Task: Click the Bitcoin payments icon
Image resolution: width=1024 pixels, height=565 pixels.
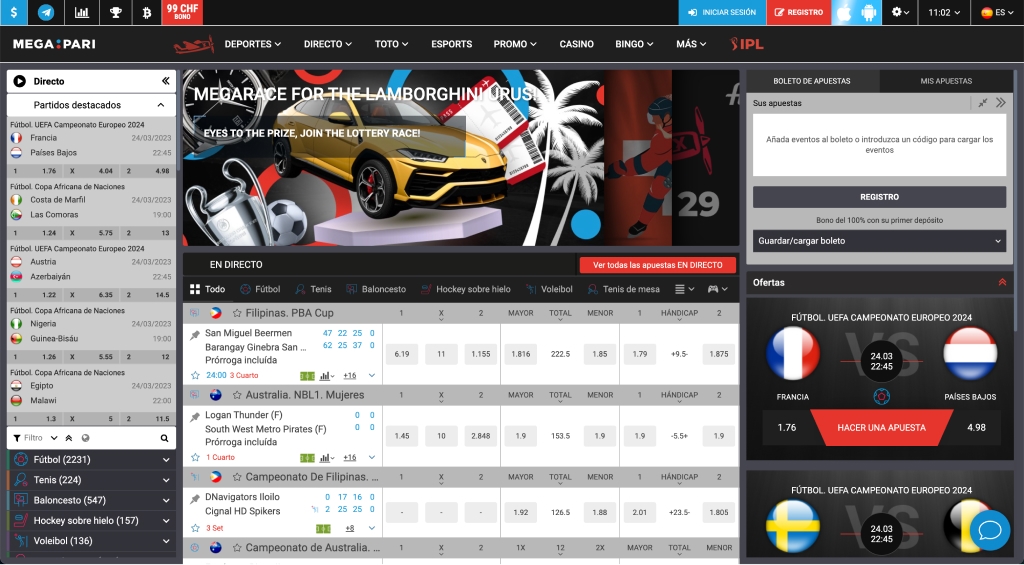Action: point(147,13)
